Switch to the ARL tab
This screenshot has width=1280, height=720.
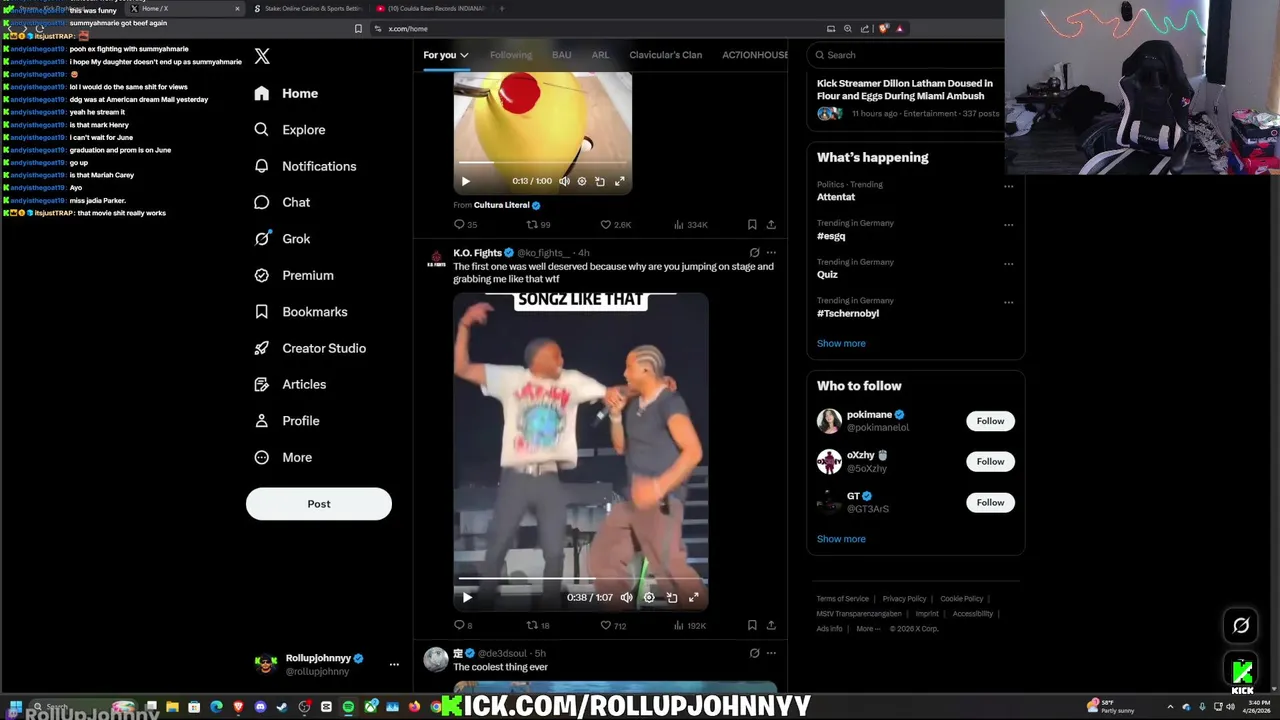tap(600, 55)
